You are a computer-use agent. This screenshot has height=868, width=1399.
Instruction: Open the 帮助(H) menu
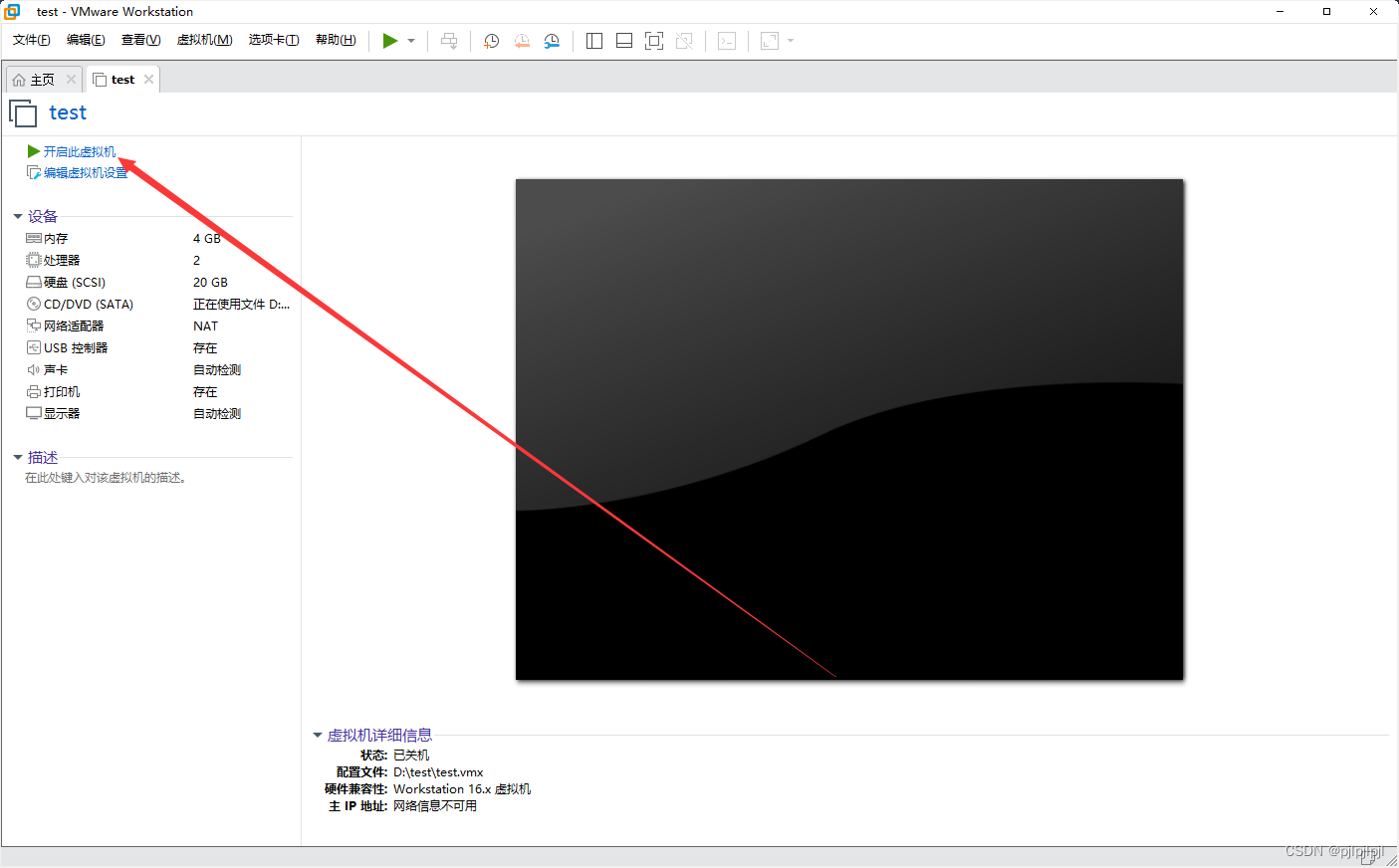pyautogui.click(x=336, y=40)
